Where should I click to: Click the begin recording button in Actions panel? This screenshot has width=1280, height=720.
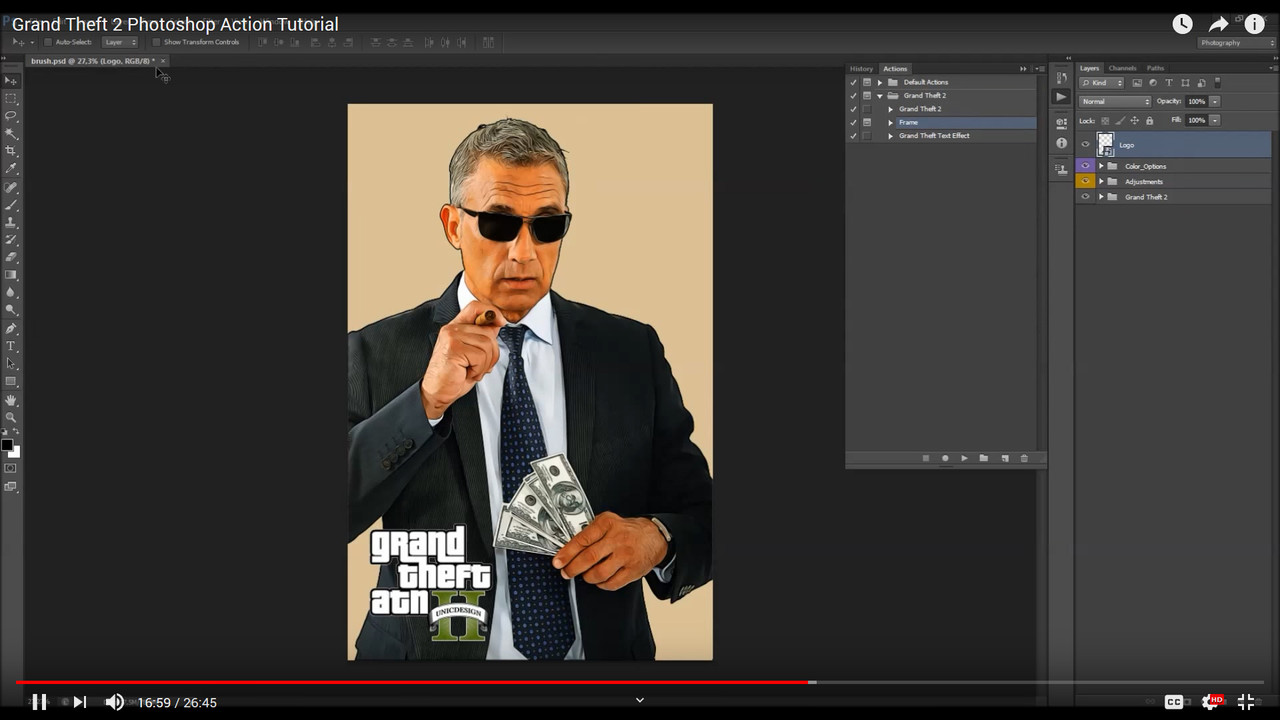pos(945,458)
